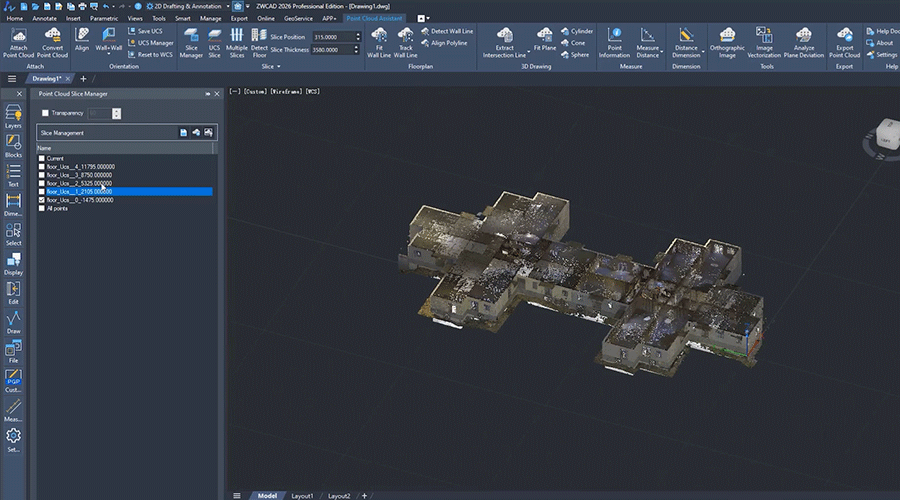Click the Detect Wall Line button

click(447, 31)
